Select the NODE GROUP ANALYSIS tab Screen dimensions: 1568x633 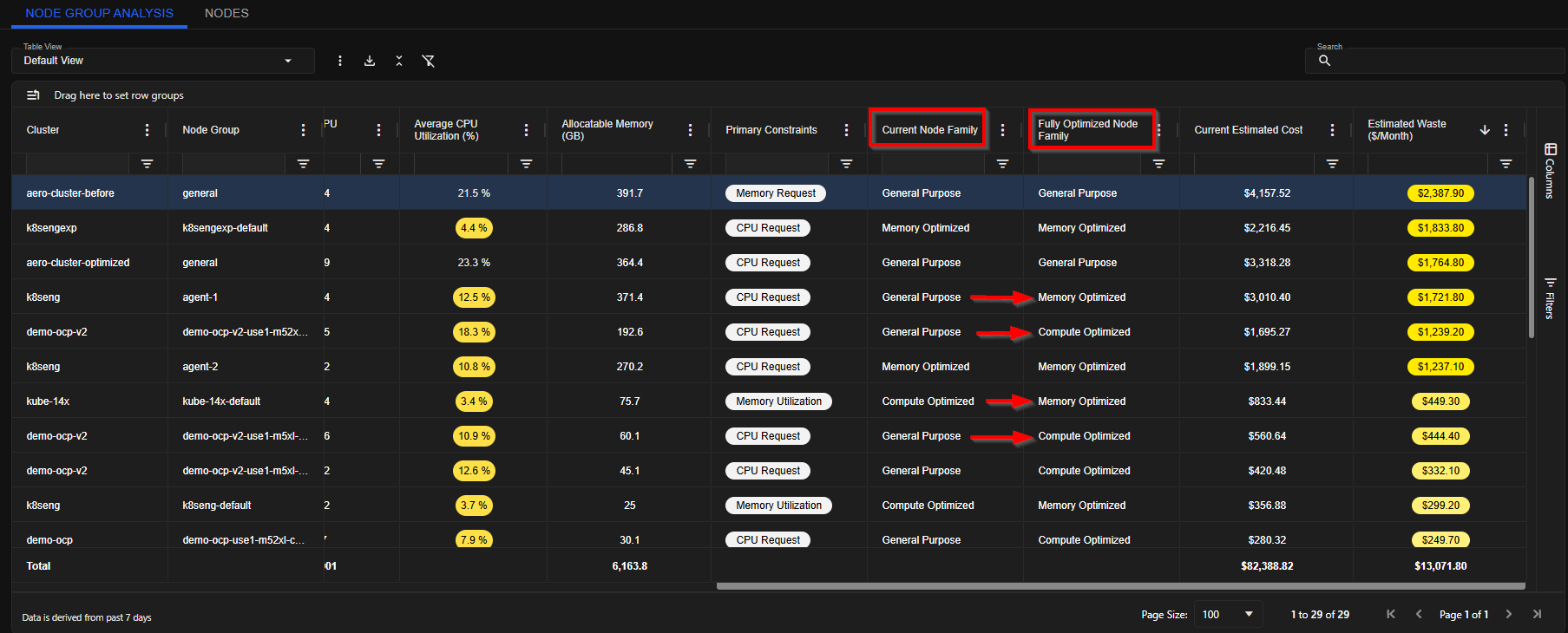click(100, 13)
